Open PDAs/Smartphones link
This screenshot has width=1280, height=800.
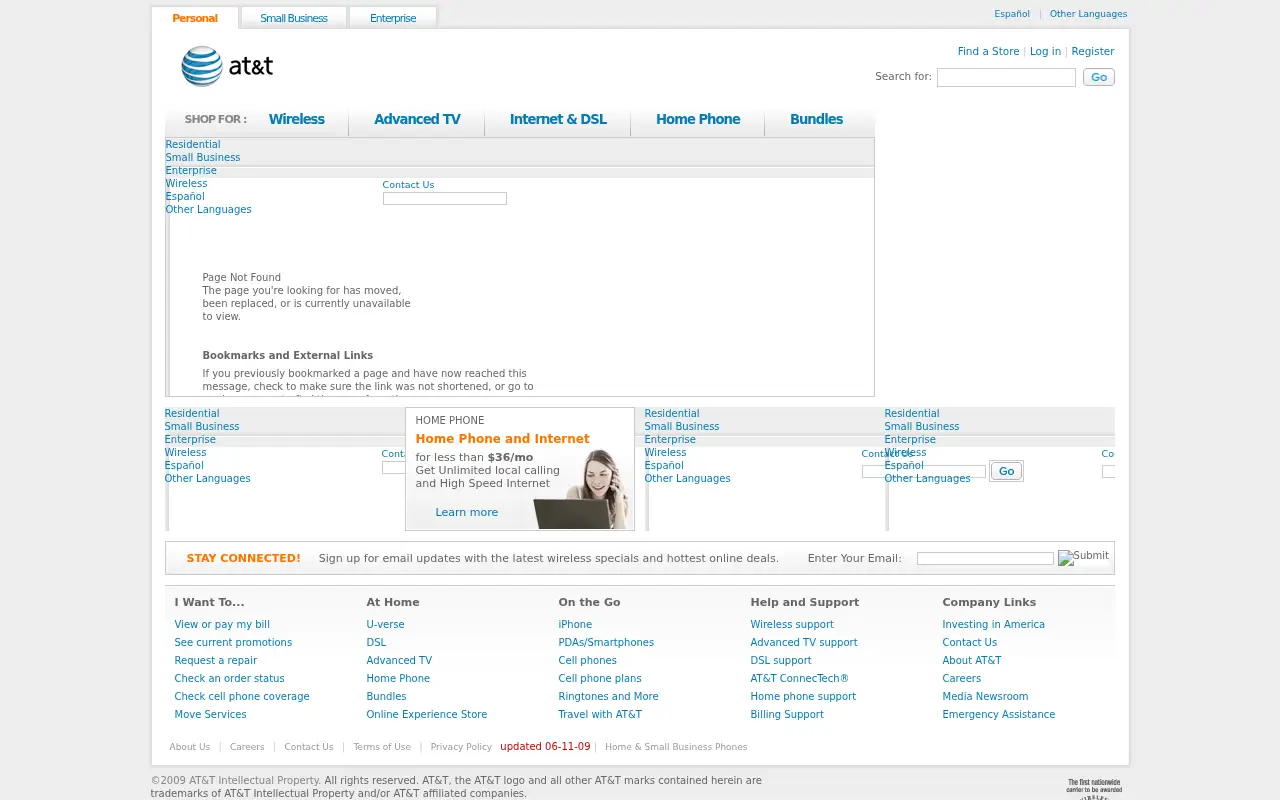coord(606,642)
